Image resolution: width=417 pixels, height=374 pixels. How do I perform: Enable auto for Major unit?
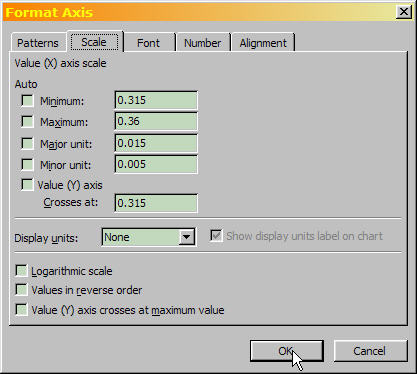point(27,143)
